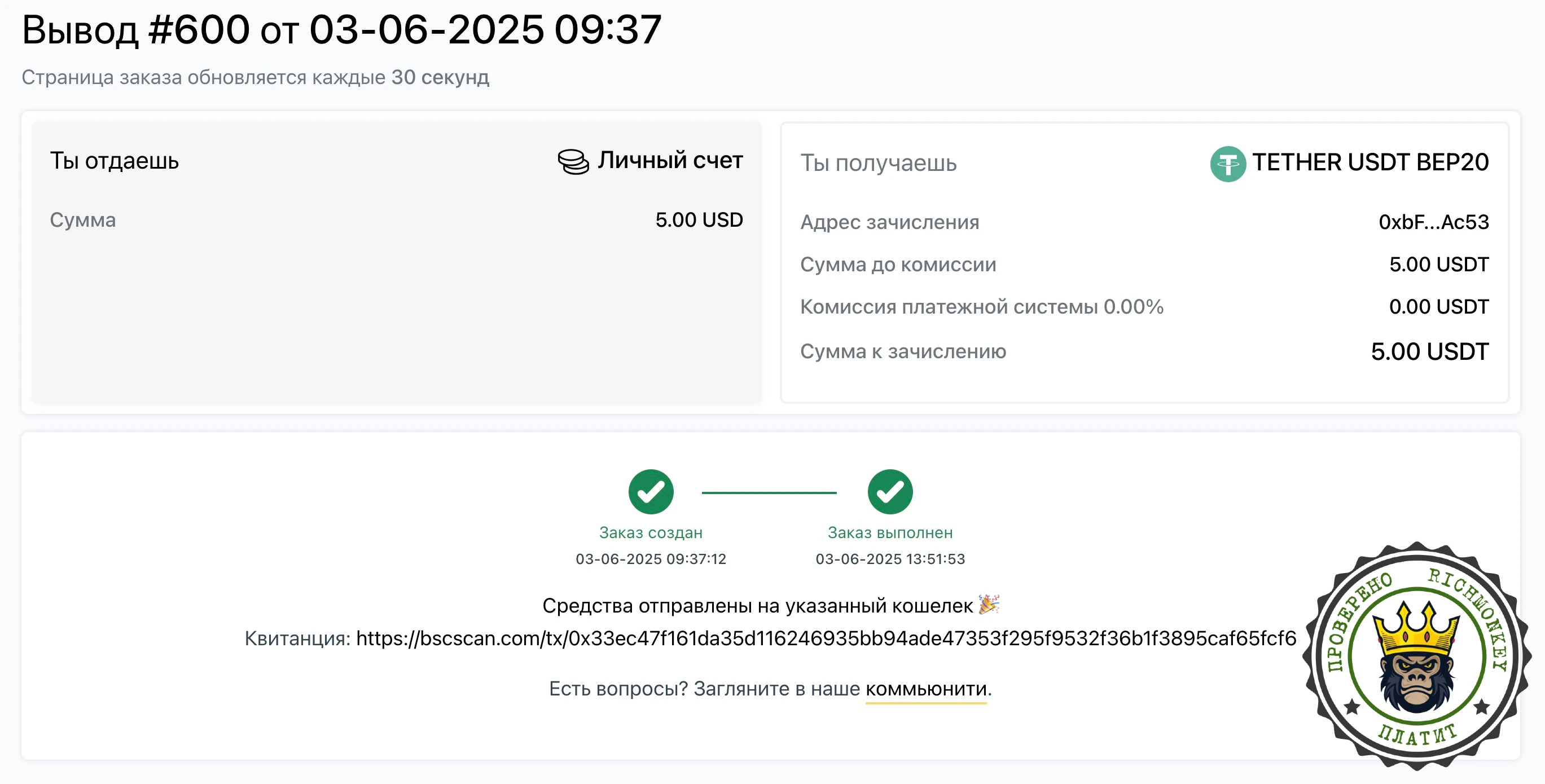1545x784 pixels.
Task: Click the green 'Заказ выполнен' checkmark circle
Action: (890, 491)
